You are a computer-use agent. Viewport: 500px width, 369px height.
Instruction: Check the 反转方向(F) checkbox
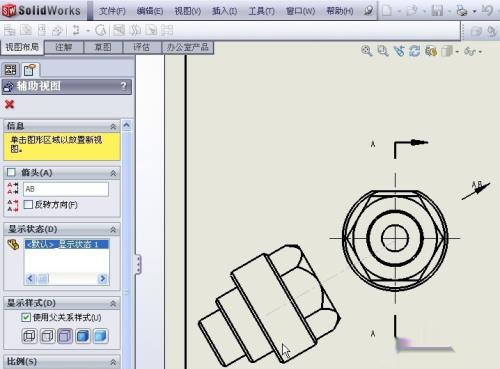coord(28,204)
